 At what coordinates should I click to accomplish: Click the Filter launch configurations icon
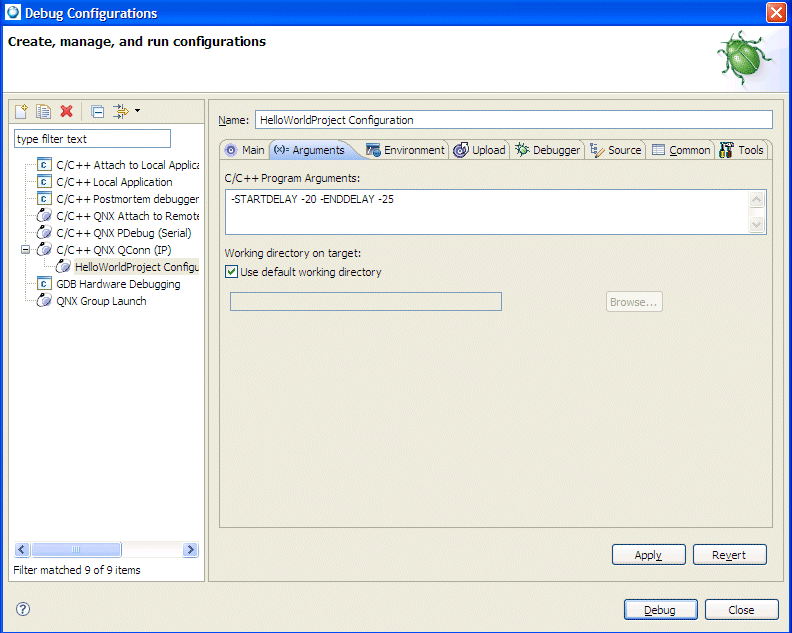120,112
